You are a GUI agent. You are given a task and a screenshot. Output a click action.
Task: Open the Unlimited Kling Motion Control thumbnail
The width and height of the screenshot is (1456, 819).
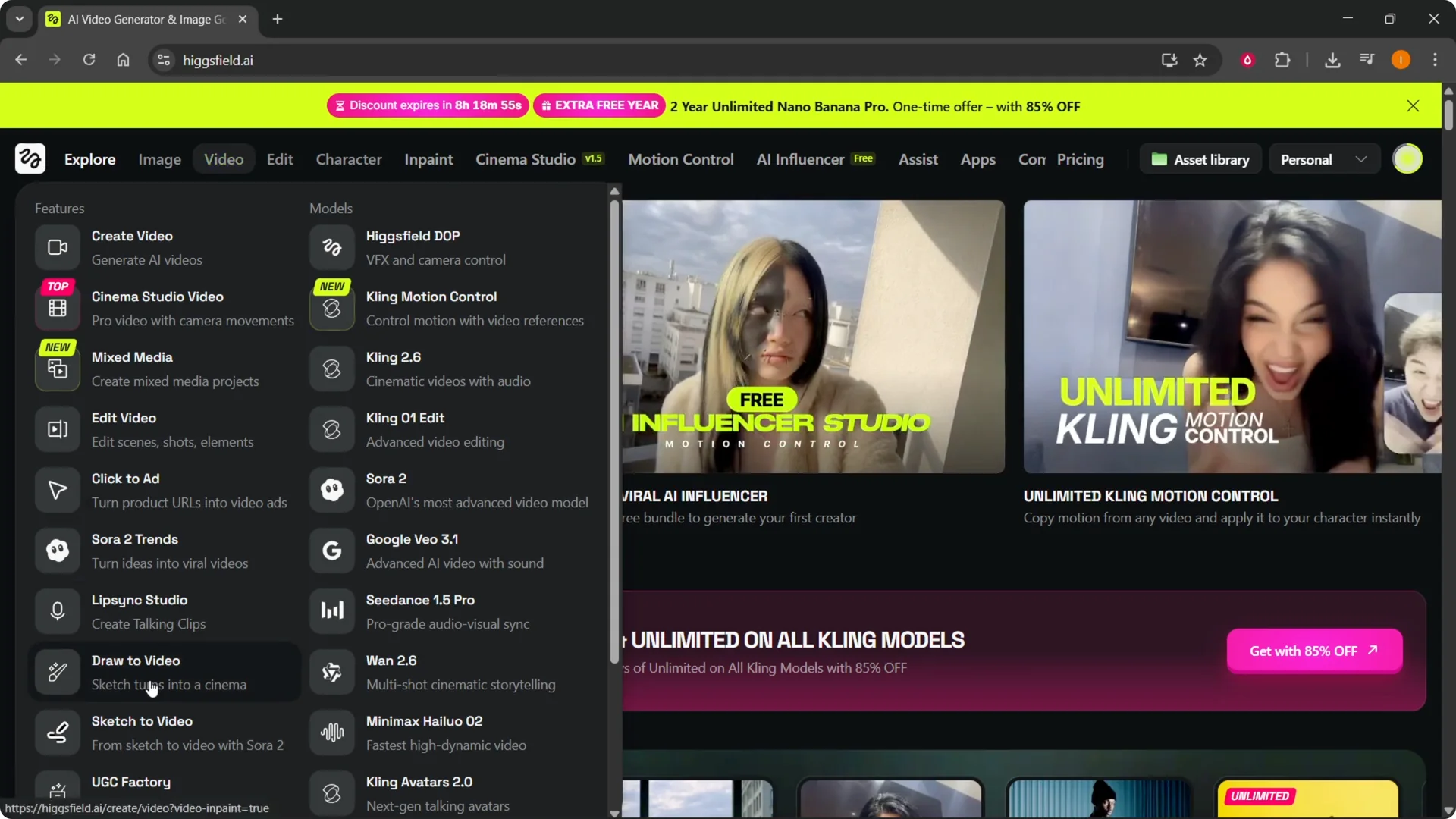(x=1232, y=337)
